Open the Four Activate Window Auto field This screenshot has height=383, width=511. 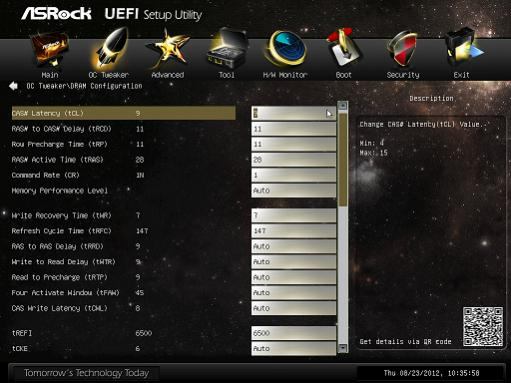click(x=294, y=293)
